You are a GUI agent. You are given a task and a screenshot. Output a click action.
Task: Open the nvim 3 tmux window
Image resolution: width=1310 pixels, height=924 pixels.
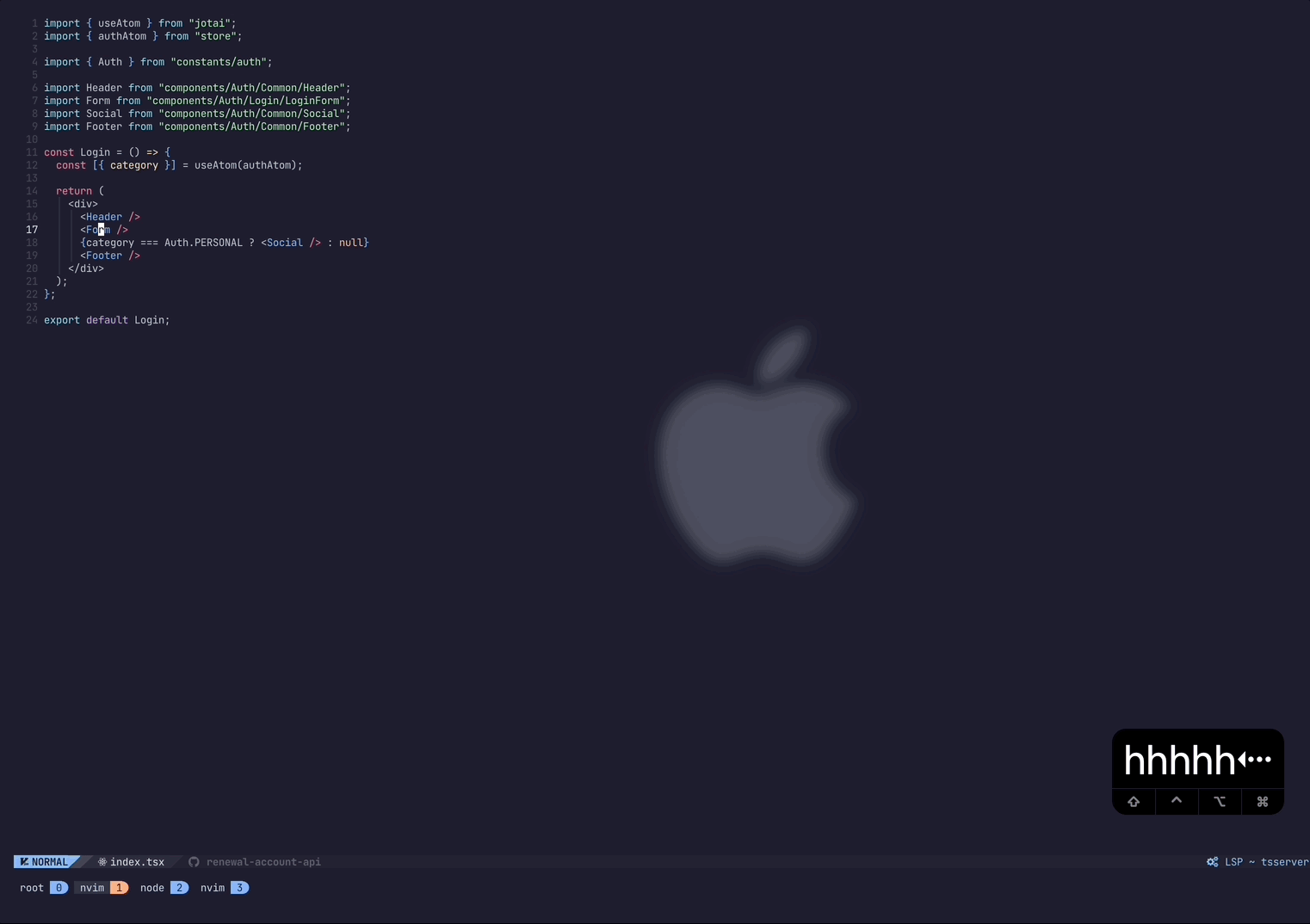(223, 887)
